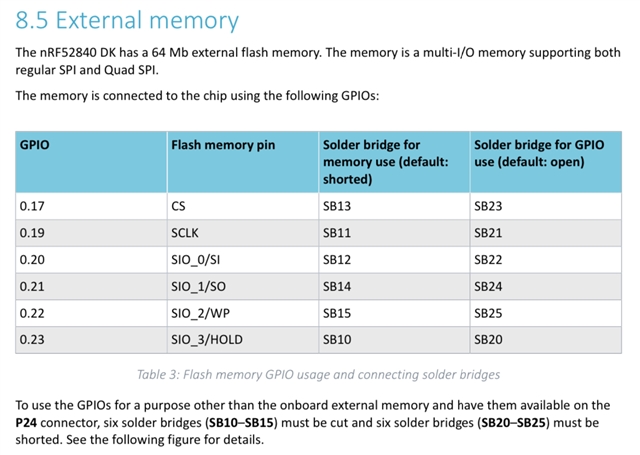The width and height of the screenshot is (640, 455).
Task: Select the 0.17 GPIO cell
Action: coord(91,206)
